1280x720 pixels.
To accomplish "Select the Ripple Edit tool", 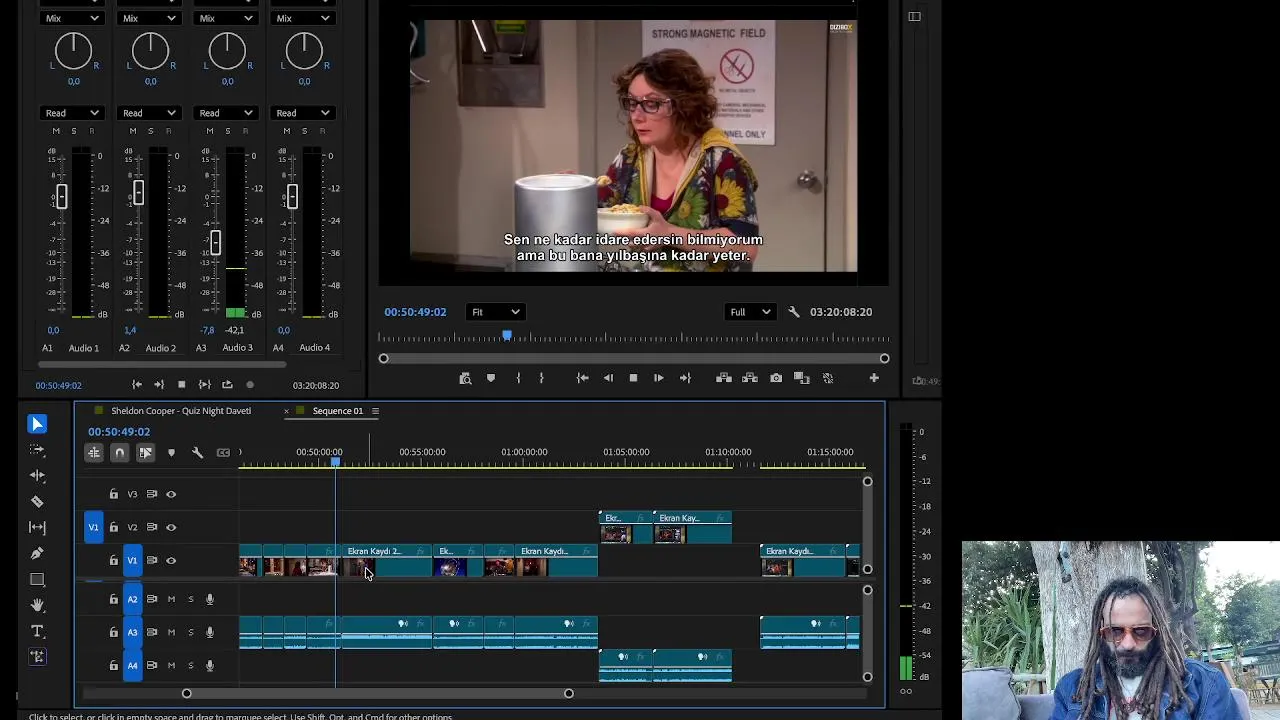I will coord(37,476).
